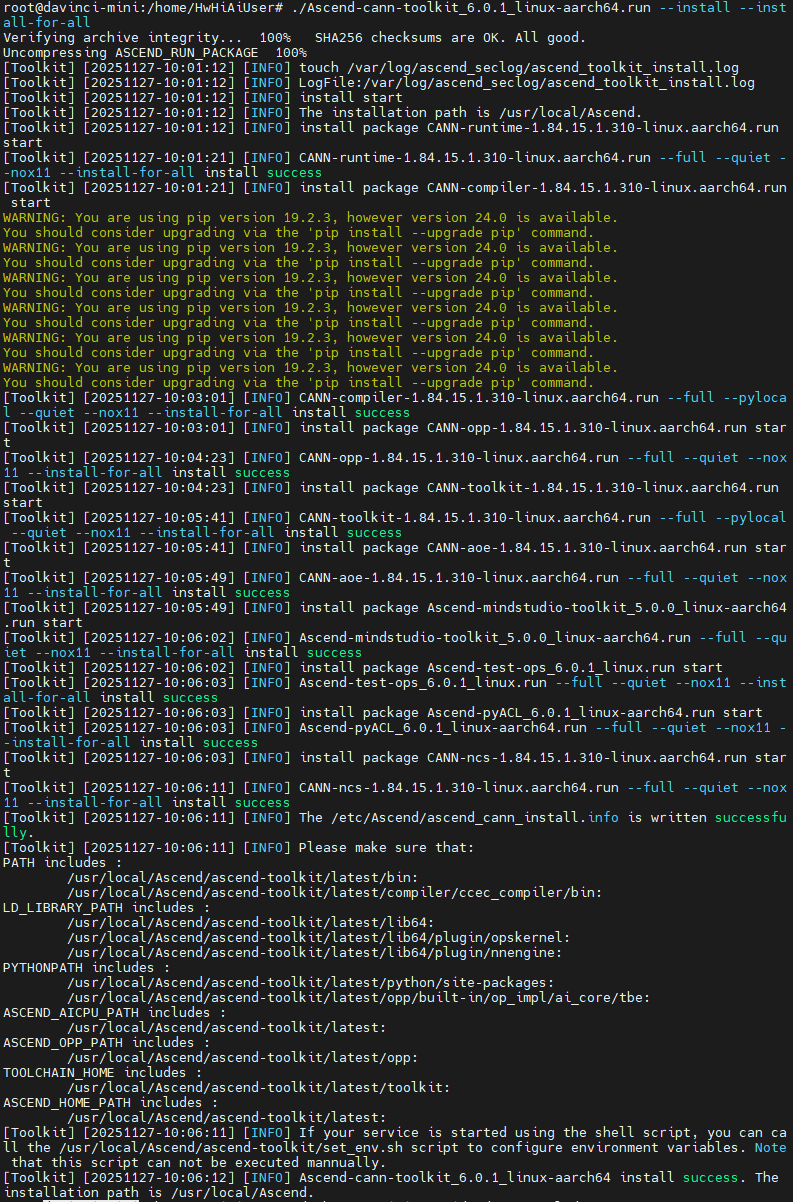This screenshot has height=1202, width=793.
Task: Click 'PYTHONPATH includes :' heading
Action: point(87,968)
